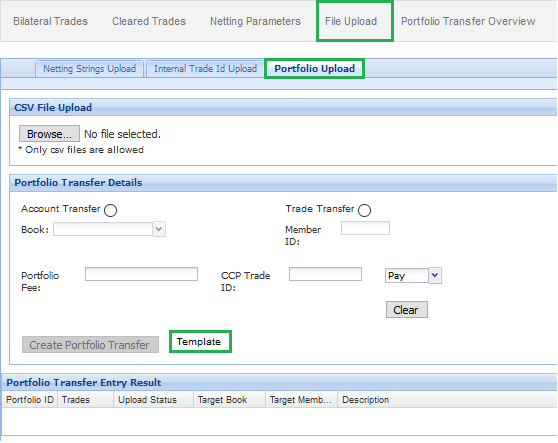Click the CCP Trade ID field
The width and height of the screenshot is (558, 443).
tap(325, 274)
